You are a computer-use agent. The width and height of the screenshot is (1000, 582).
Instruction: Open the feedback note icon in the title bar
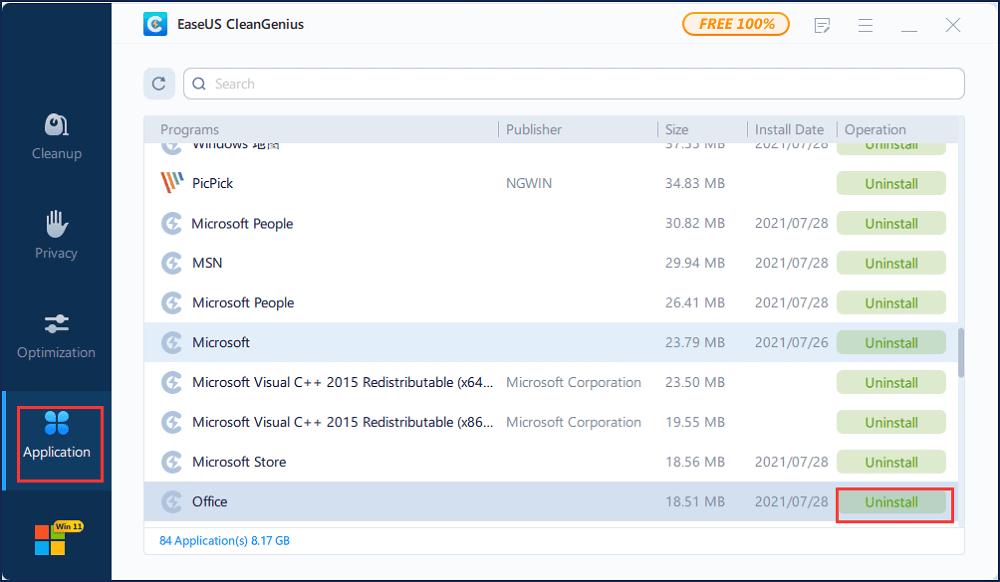(822, 25)
